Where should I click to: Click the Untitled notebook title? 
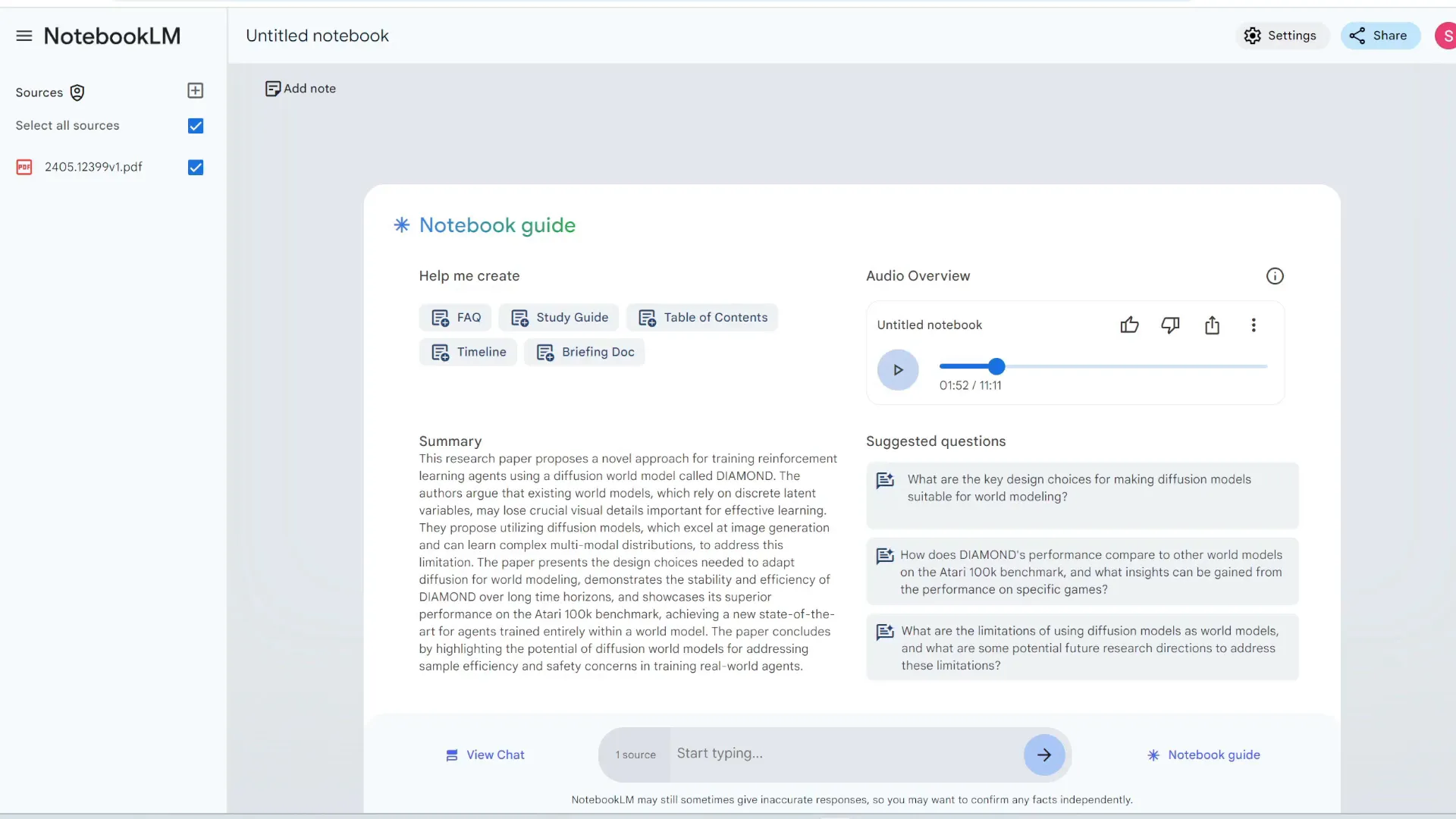[317, 36]
